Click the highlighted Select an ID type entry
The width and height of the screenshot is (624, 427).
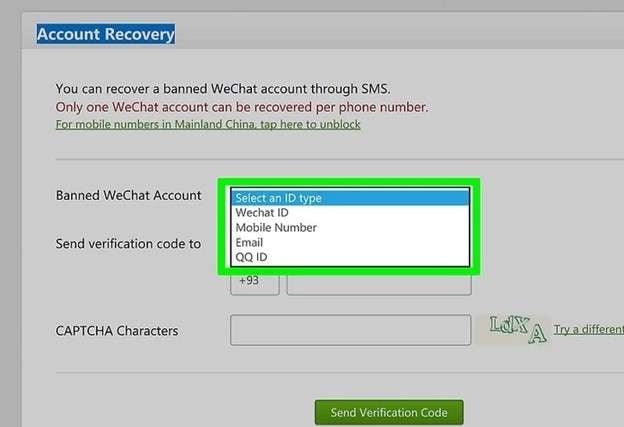pos(350,198)
